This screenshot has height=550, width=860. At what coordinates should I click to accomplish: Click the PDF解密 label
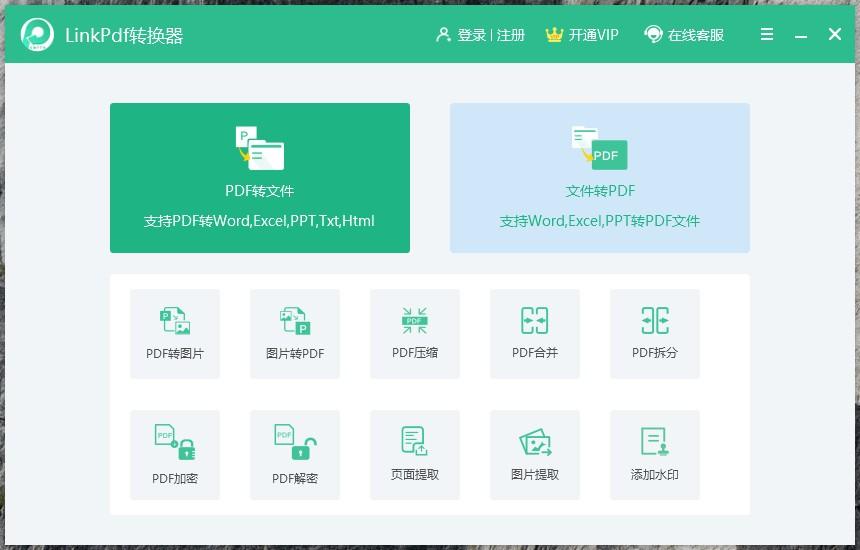pos(295,479)
